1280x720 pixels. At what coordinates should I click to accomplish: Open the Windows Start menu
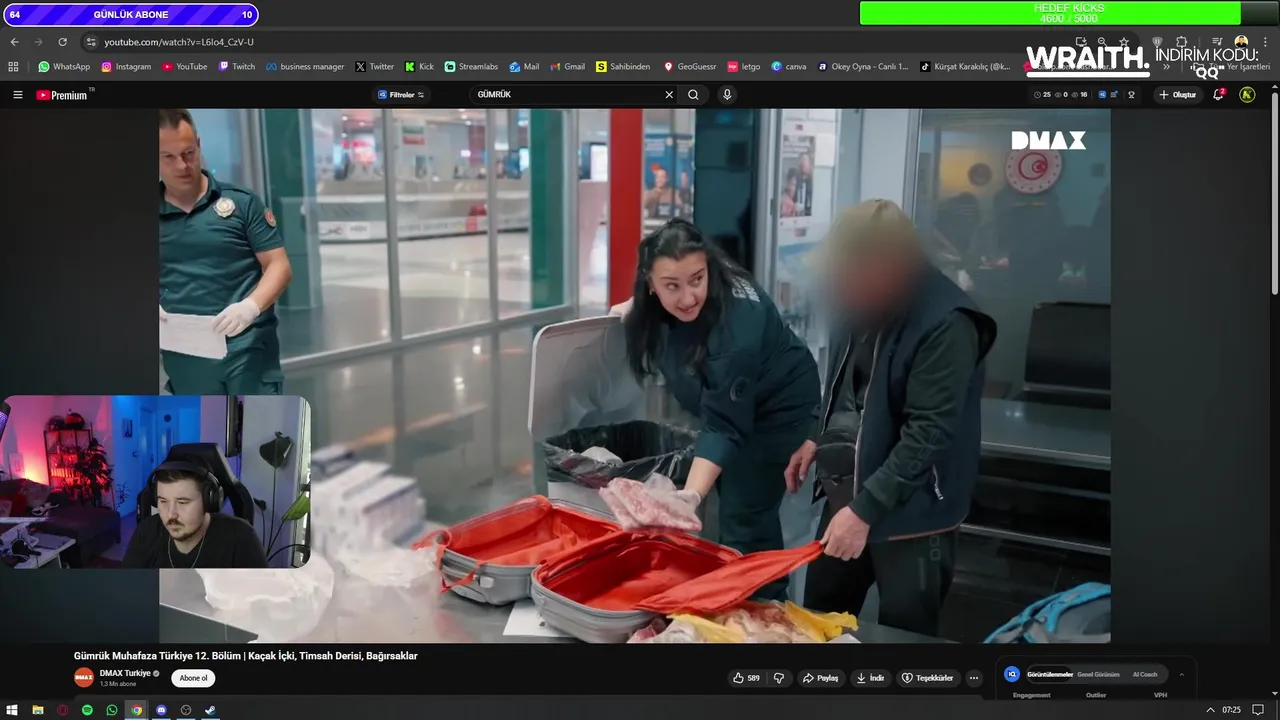pyautogui.click(x=12, y=710)
